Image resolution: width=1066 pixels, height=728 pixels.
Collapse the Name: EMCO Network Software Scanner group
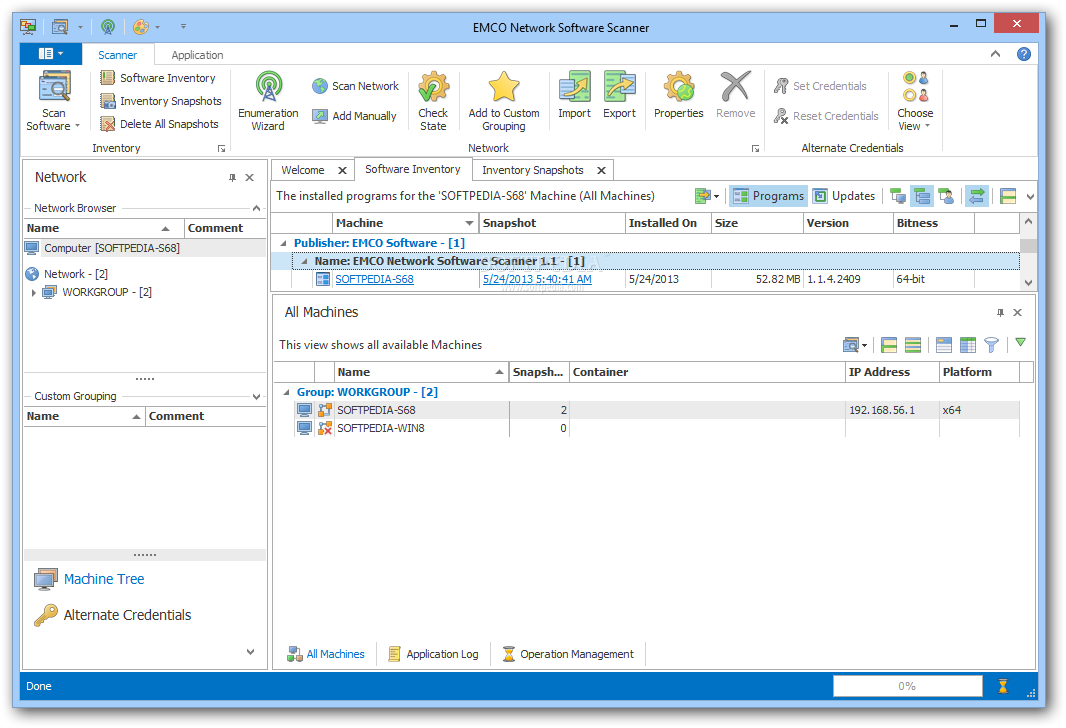304,261
